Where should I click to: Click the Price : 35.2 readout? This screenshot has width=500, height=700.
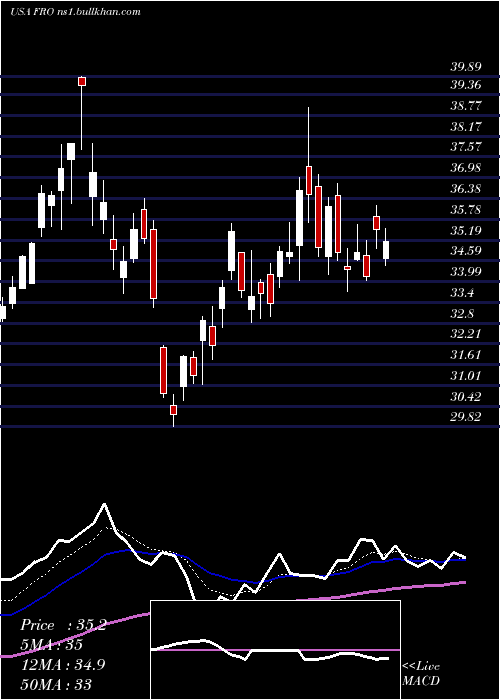coord(63,625)
